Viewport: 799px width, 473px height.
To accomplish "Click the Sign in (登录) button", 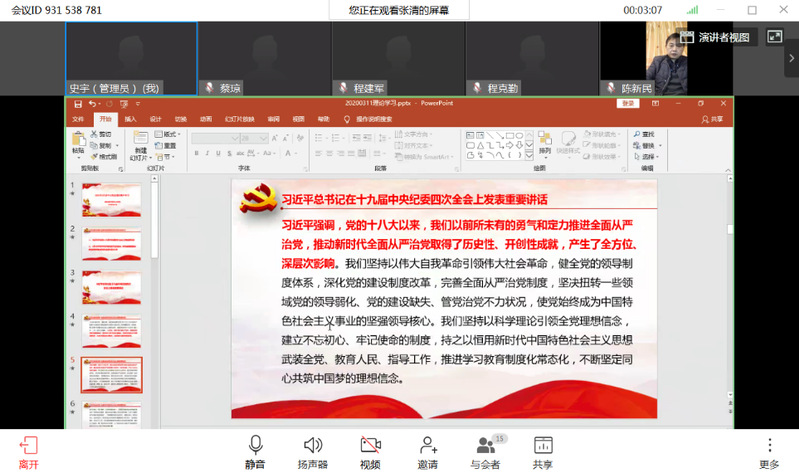I will pyautogui.click(x=628, y=103).
